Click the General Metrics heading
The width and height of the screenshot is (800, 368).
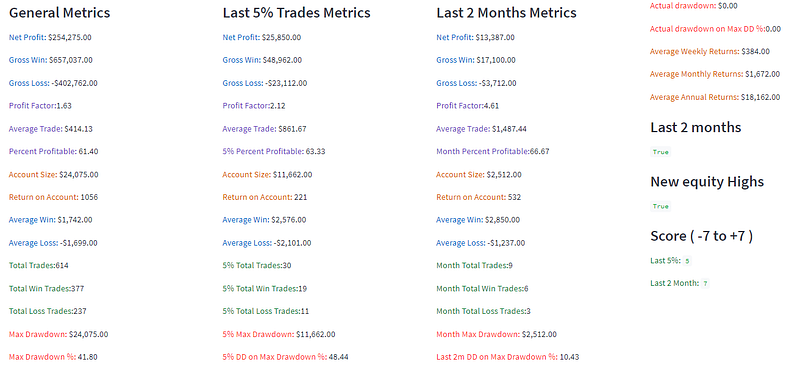click(59, 13)
